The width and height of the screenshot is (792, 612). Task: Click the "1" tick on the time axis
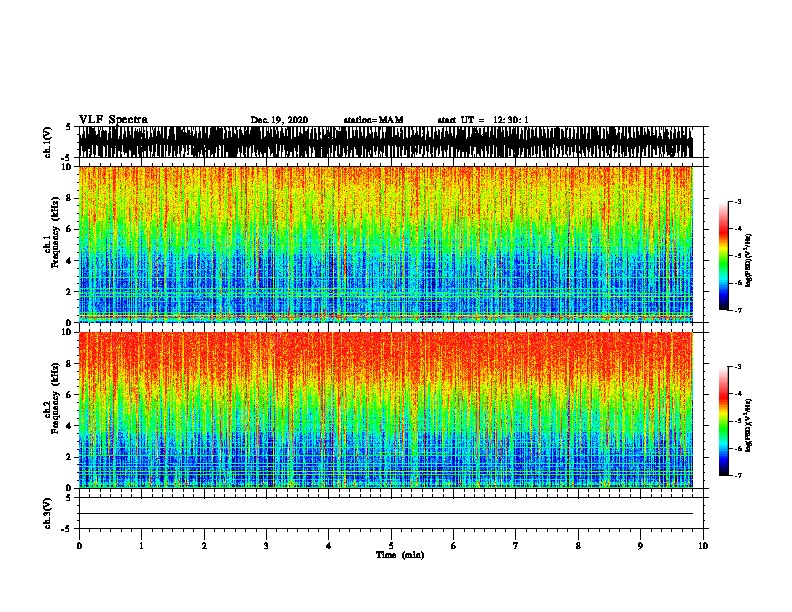click(141, 546)
